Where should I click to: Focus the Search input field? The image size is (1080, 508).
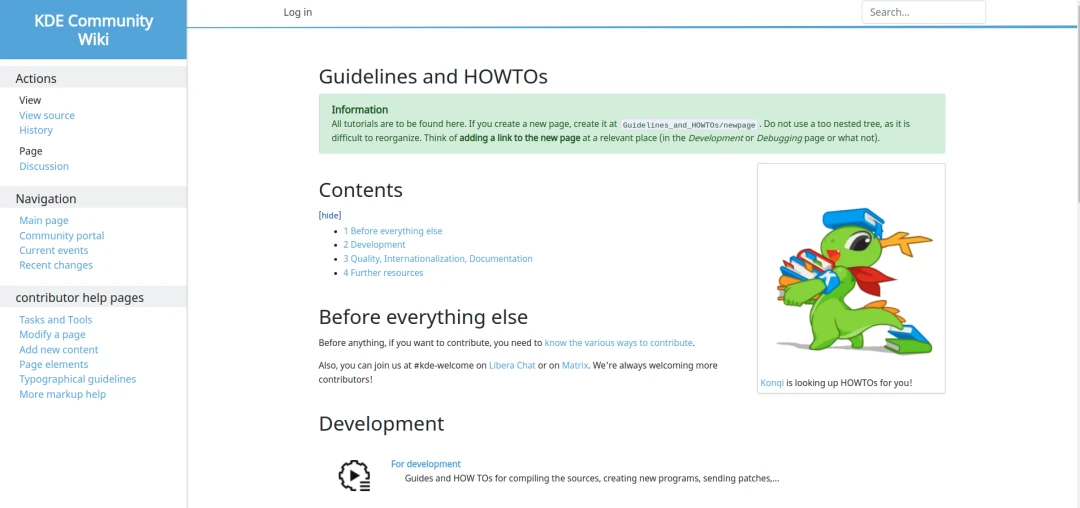[923, 12]
